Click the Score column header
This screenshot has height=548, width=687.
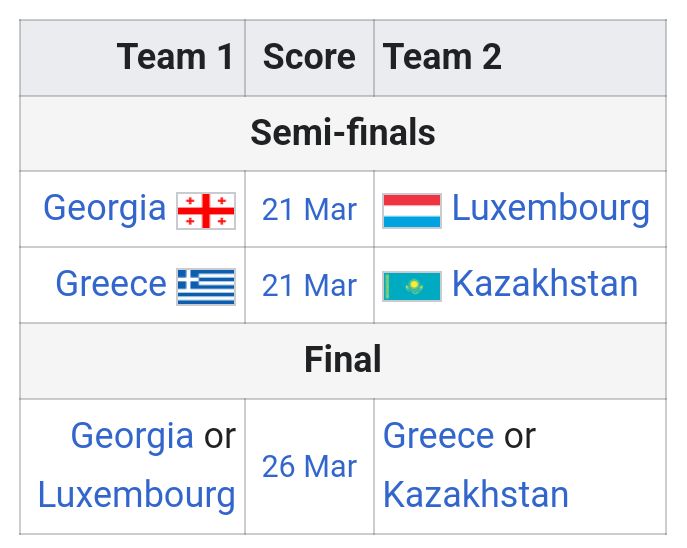309,58
